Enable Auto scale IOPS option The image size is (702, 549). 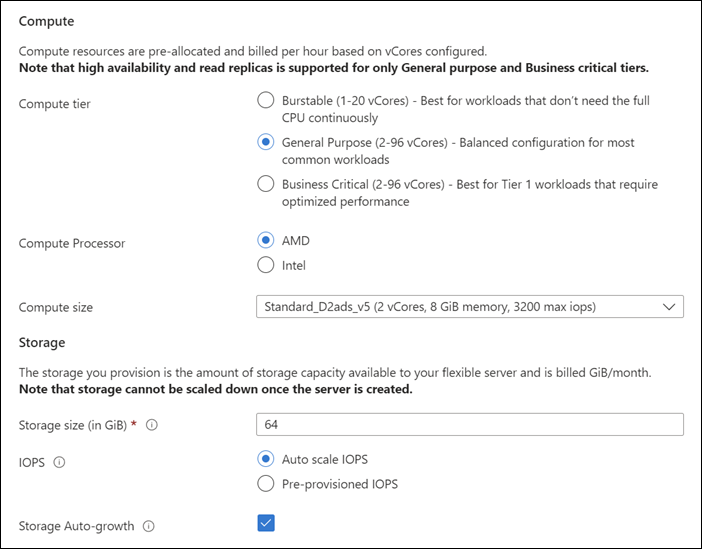coord(265,459)
